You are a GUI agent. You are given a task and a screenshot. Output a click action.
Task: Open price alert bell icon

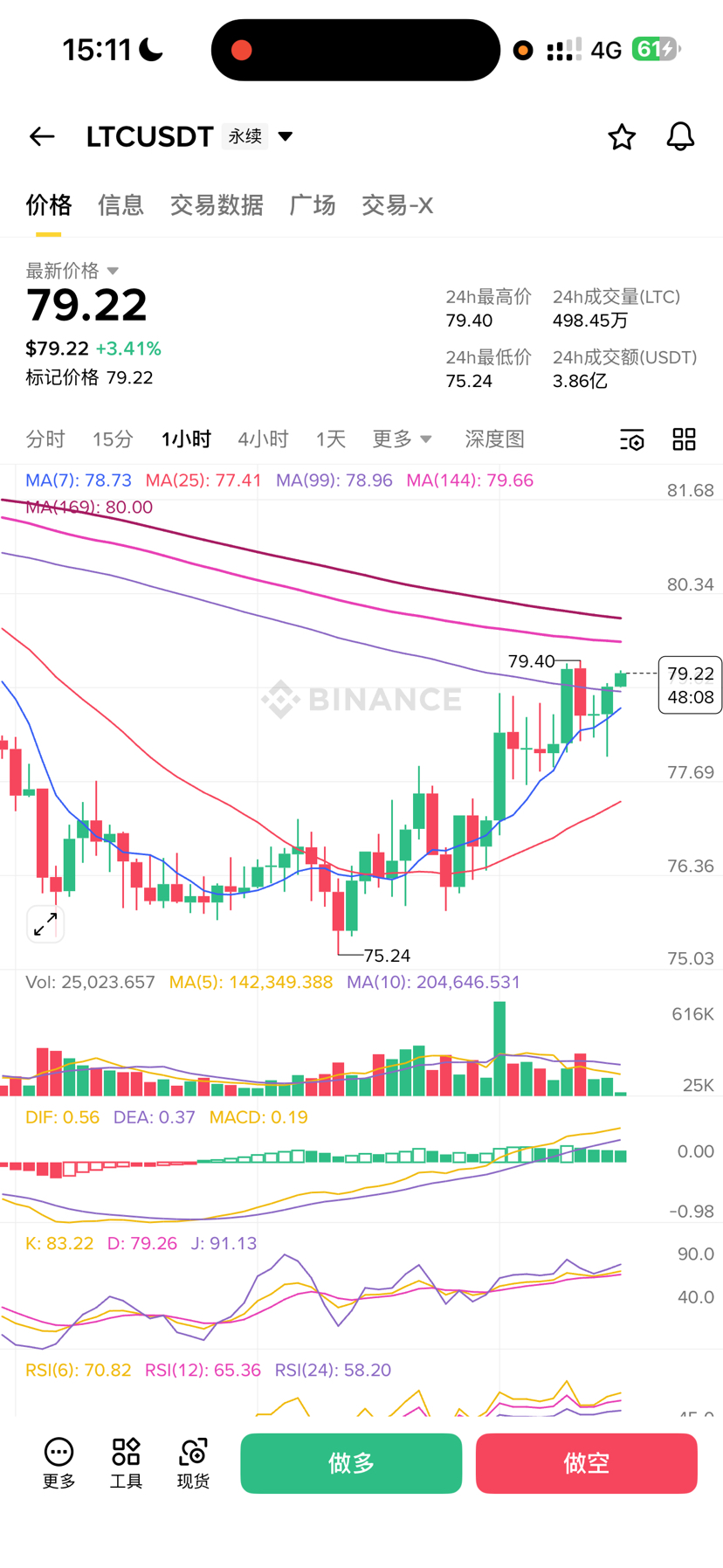(x=680, y=137)
